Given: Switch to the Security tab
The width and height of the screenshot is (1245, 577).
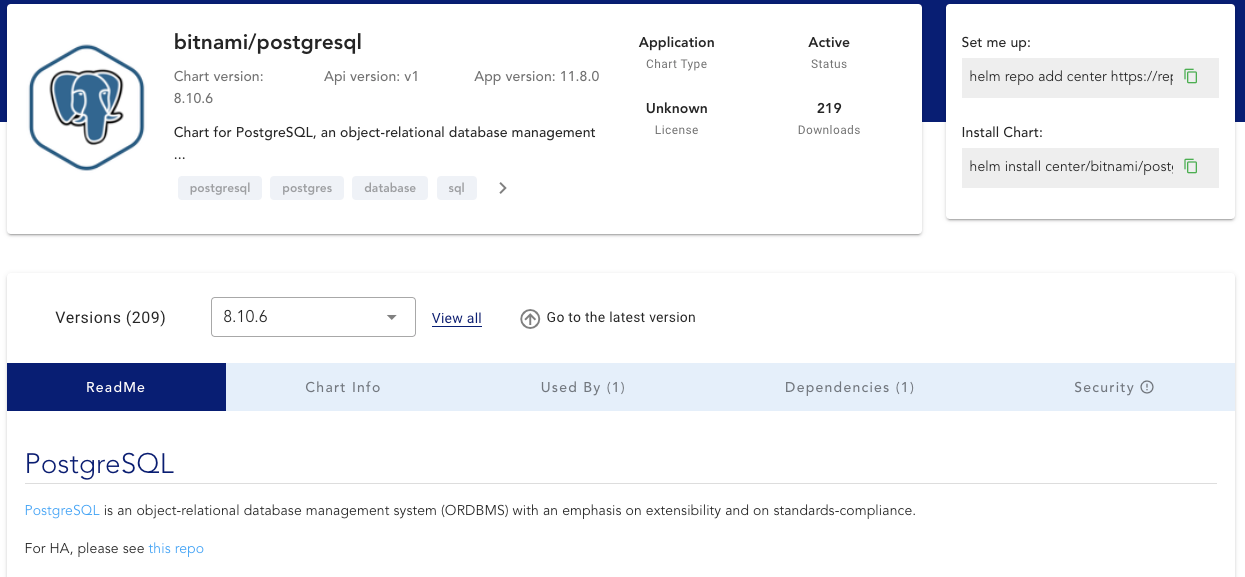Looking at the screenshot, I should point(1104,387).
